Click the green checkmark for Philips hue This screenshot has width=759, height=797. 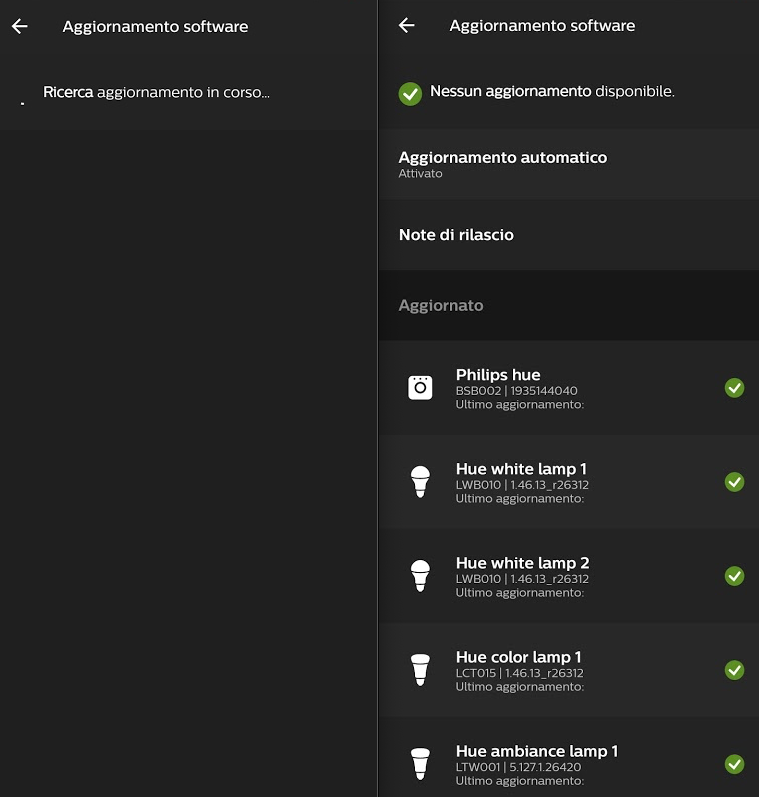point(734,388)
